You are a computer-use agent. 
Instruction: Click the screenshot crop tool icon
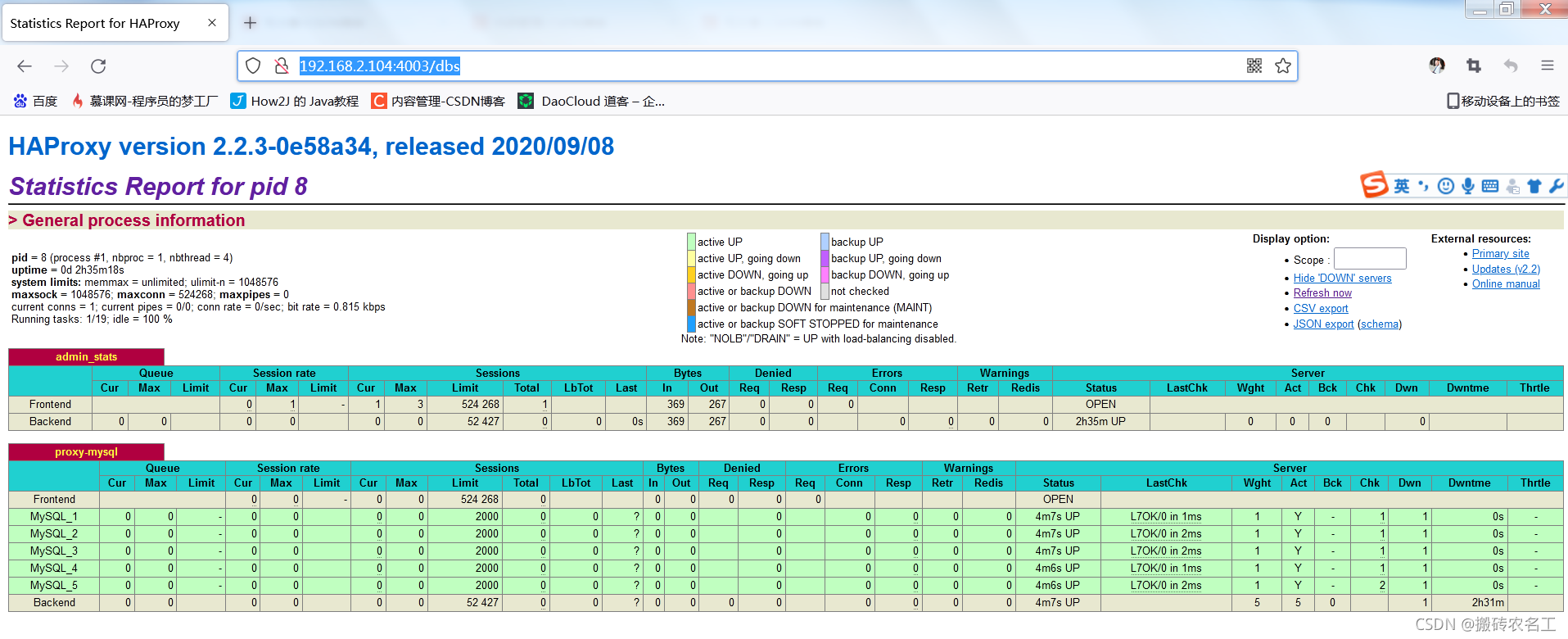pyautogui.click(x=1474, y=66)
